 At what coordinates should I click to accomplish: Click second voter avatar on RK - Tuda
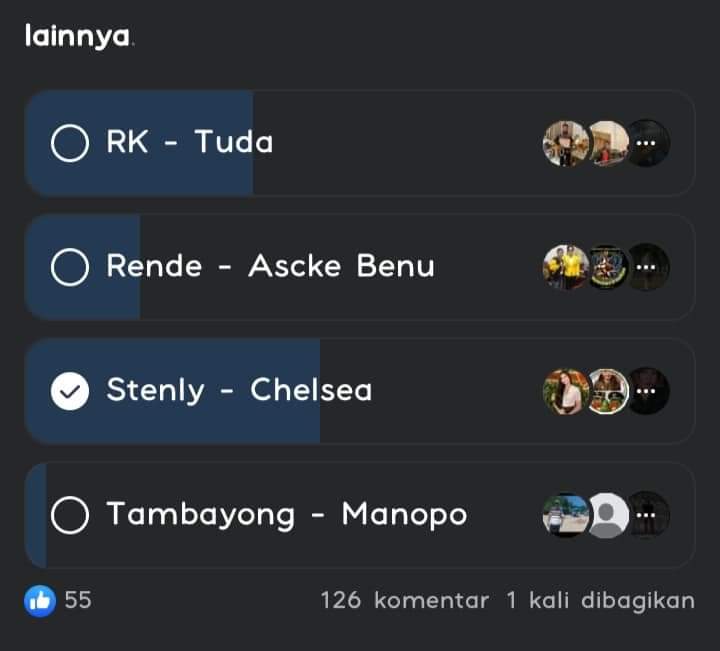coord(606,143)
